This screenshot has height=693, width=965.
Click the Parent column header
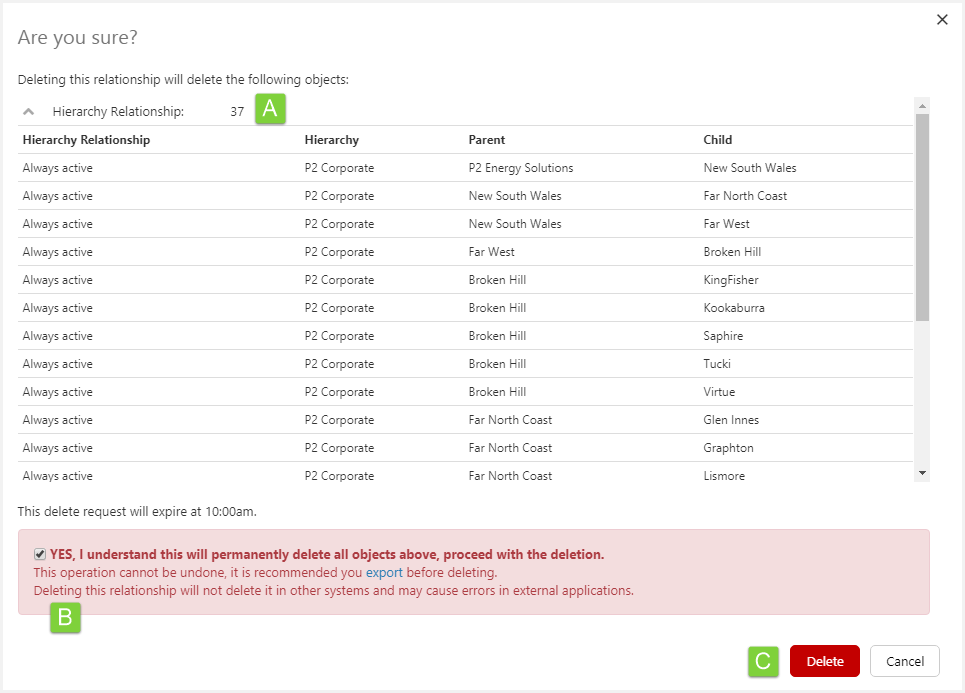(487, 140)
